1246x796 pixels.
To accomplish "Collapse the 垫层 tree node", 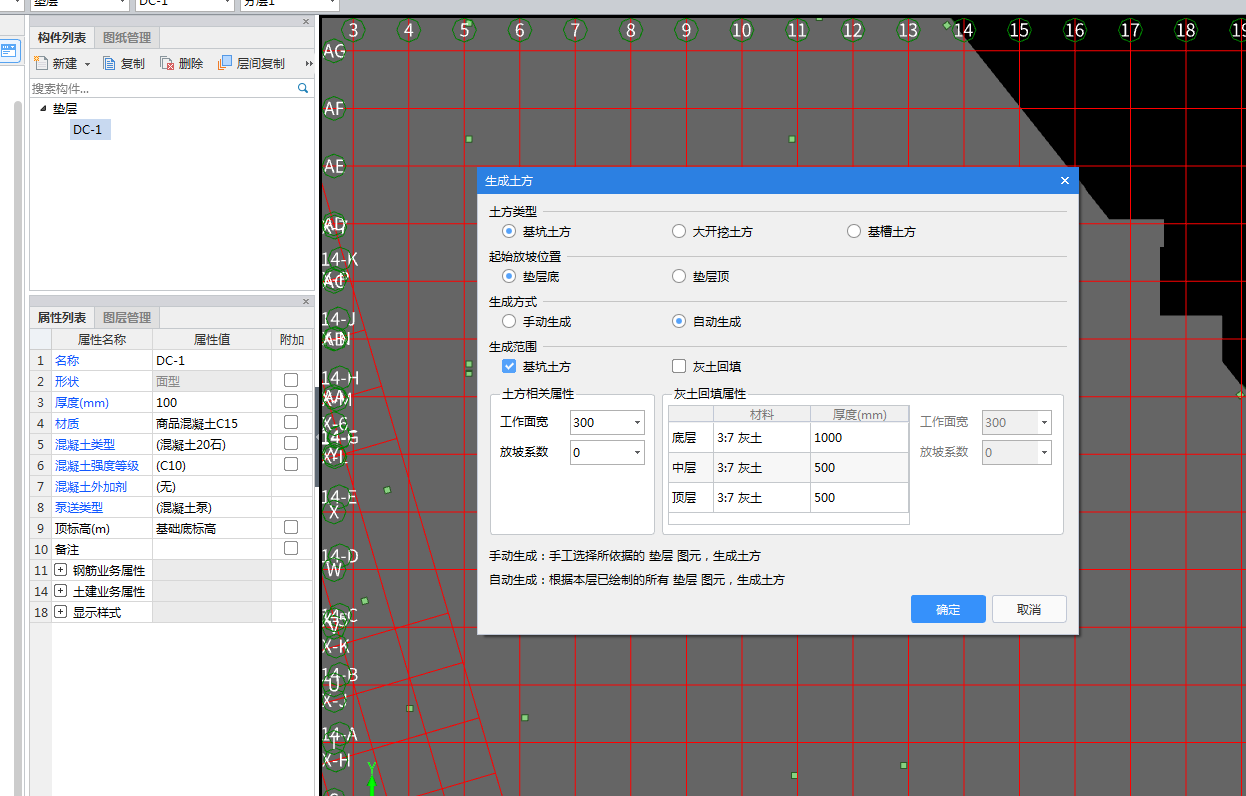I will click(43, 109).
